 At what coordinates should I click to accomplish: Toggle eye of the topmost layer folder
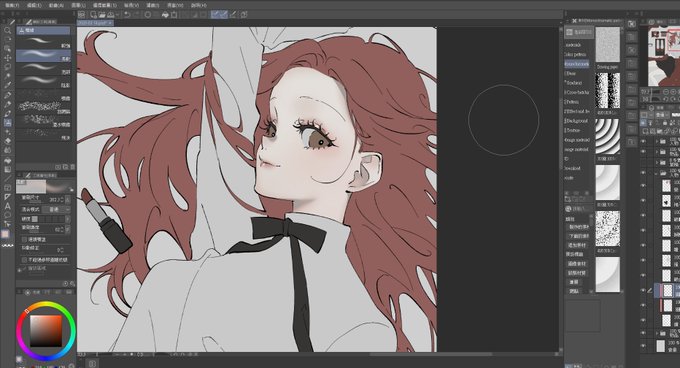coord(643,141)
